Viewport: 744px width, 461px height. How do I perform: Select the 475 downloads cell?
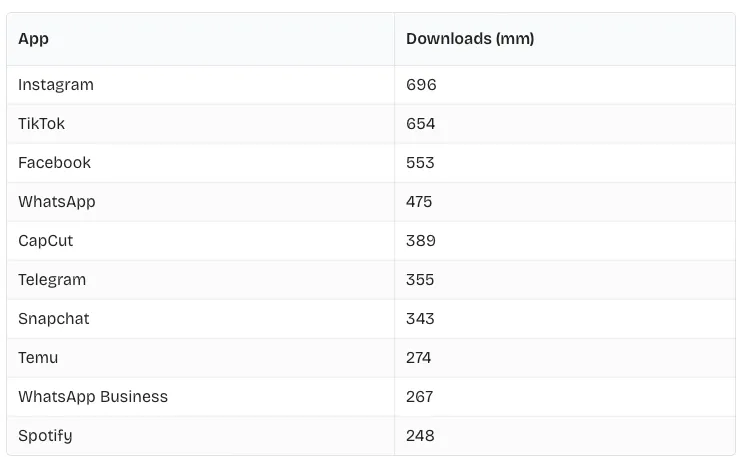click(419, 202)
